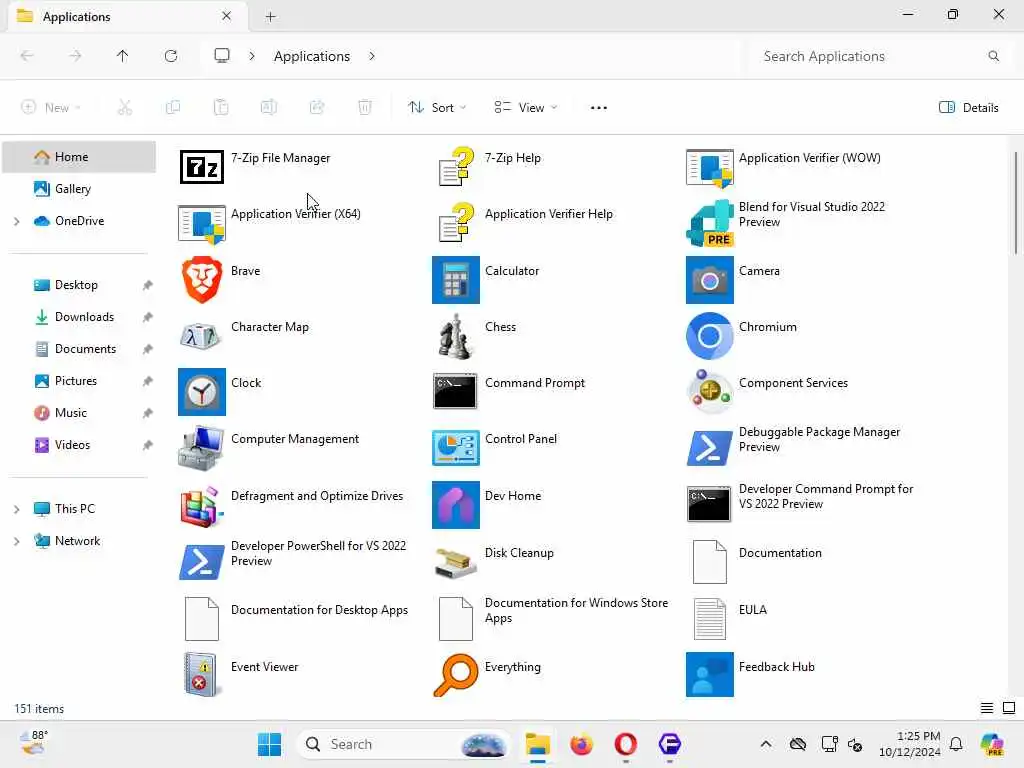Select the Everything search app icon
The width and height of the screenshot is (1024, 768).
point(456,675)
